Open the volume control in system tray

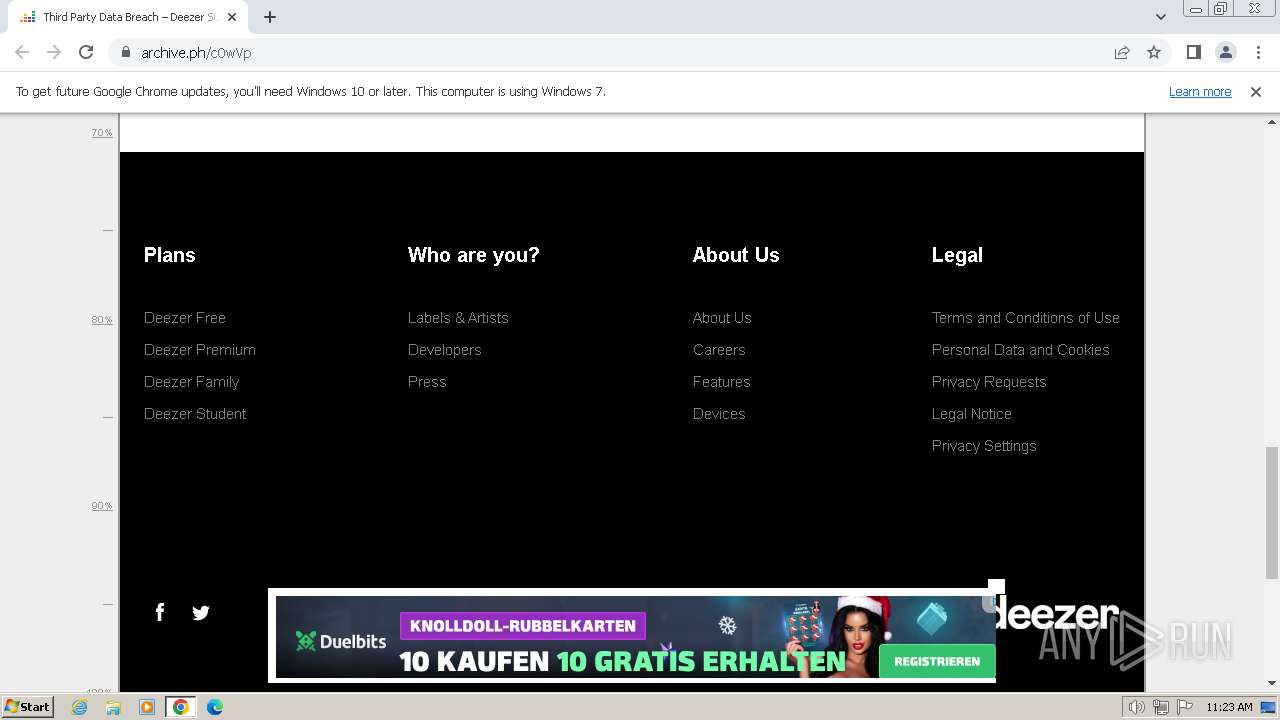click(x=1137, y=707)
